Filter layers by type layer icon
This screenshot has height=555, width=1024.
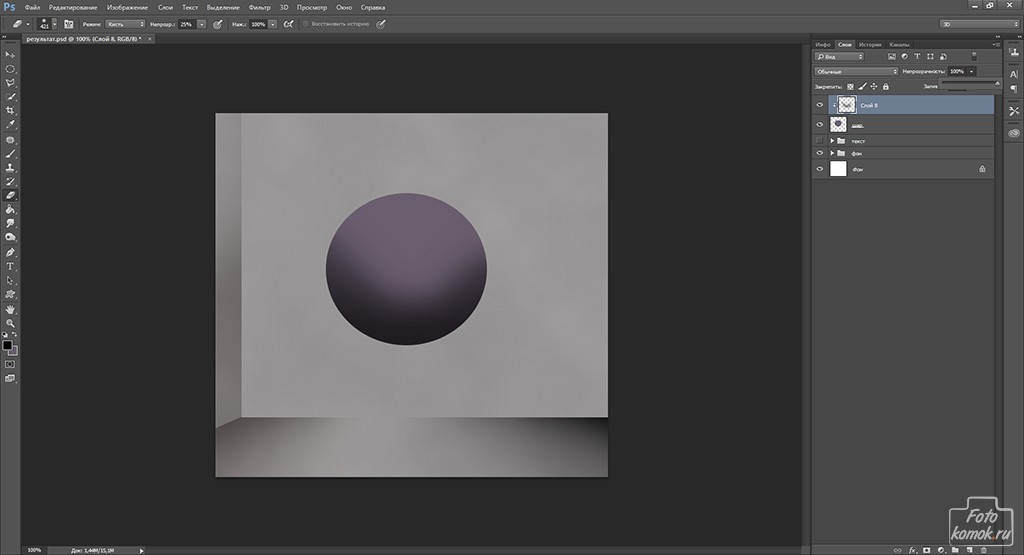tap(917, 57)
